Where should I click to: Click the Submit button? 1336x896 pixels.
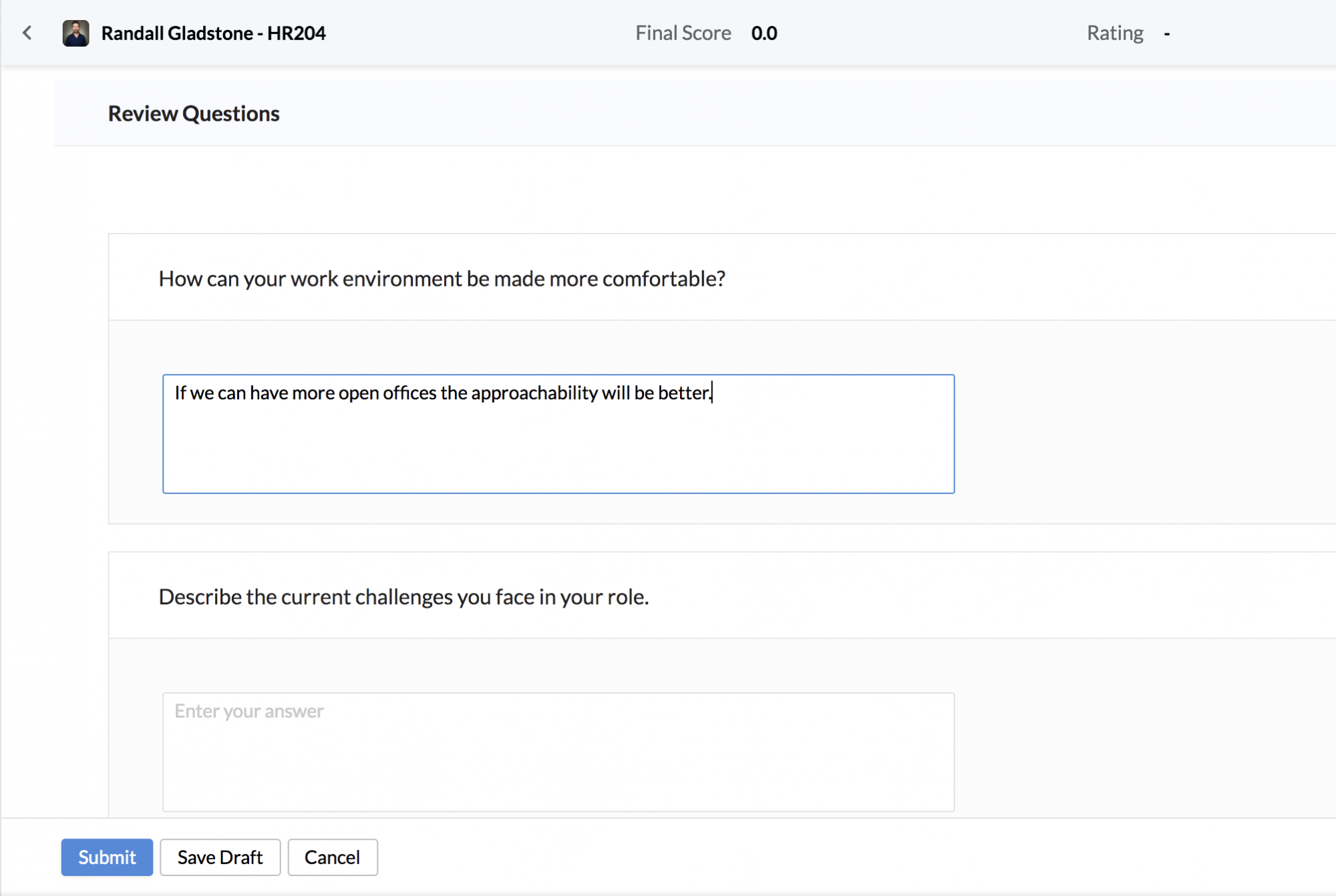(x=107, y=857)
